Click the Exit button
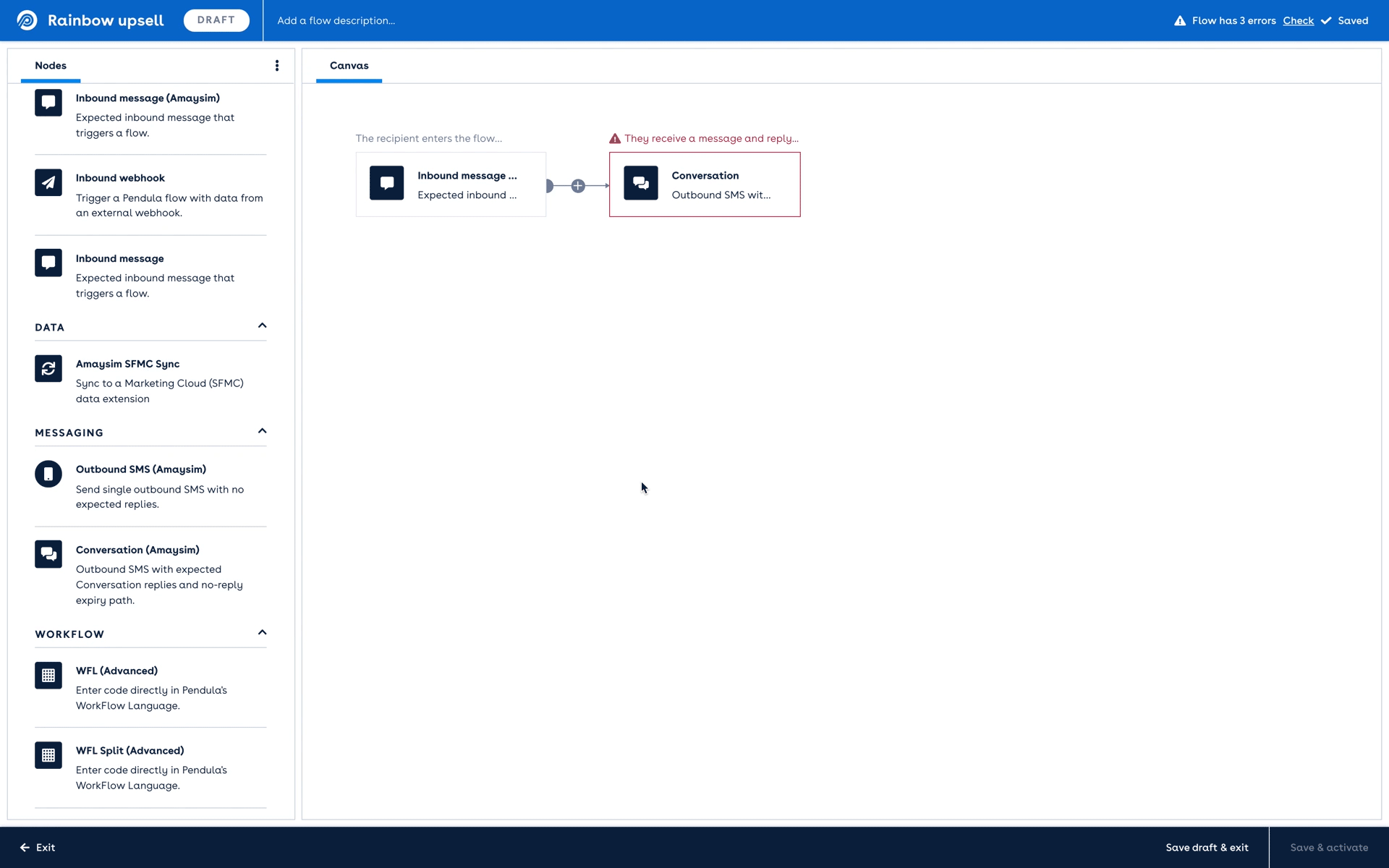This screenshot has width=1389, height=868. pyautogui.click(x=38, y=847)
